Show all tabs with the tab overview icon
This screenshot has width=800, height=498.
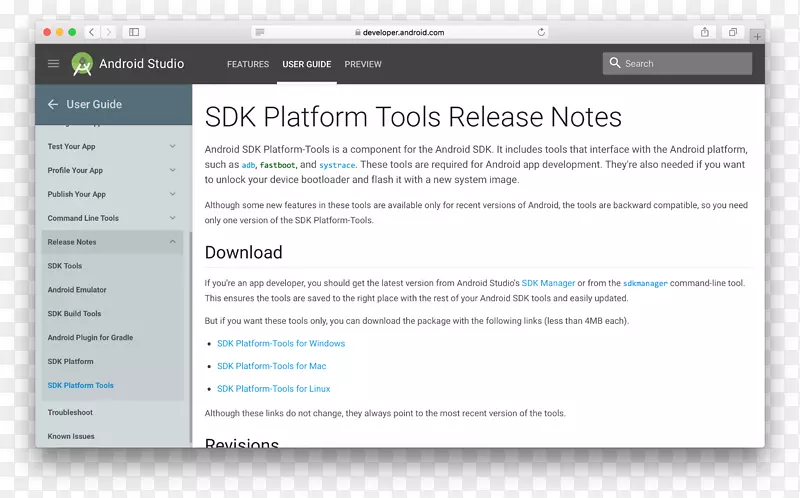click(x=733, y=32)
